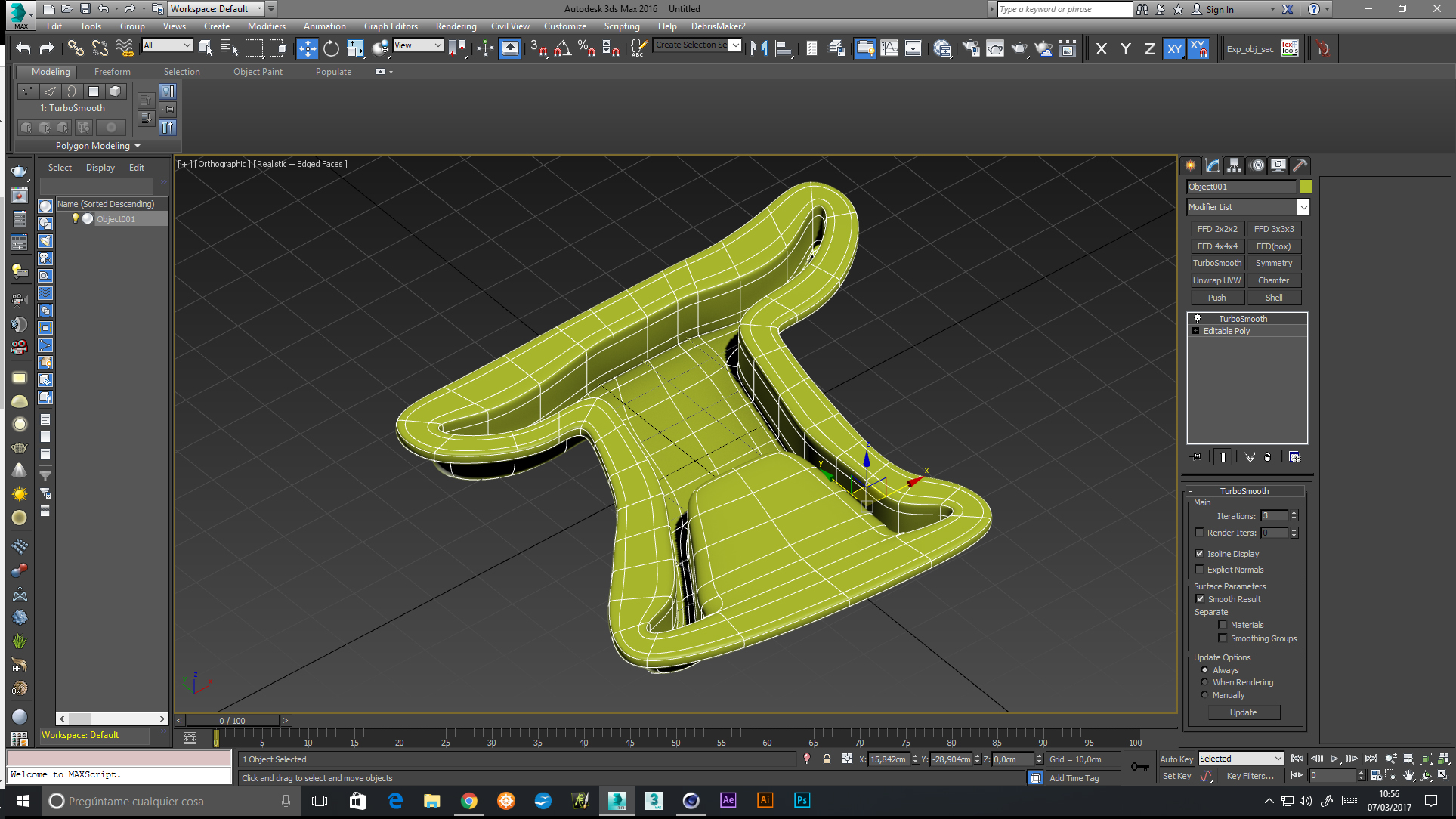
Task: Click the Mirror tool in main toolbar
Action: pos(759,49)
